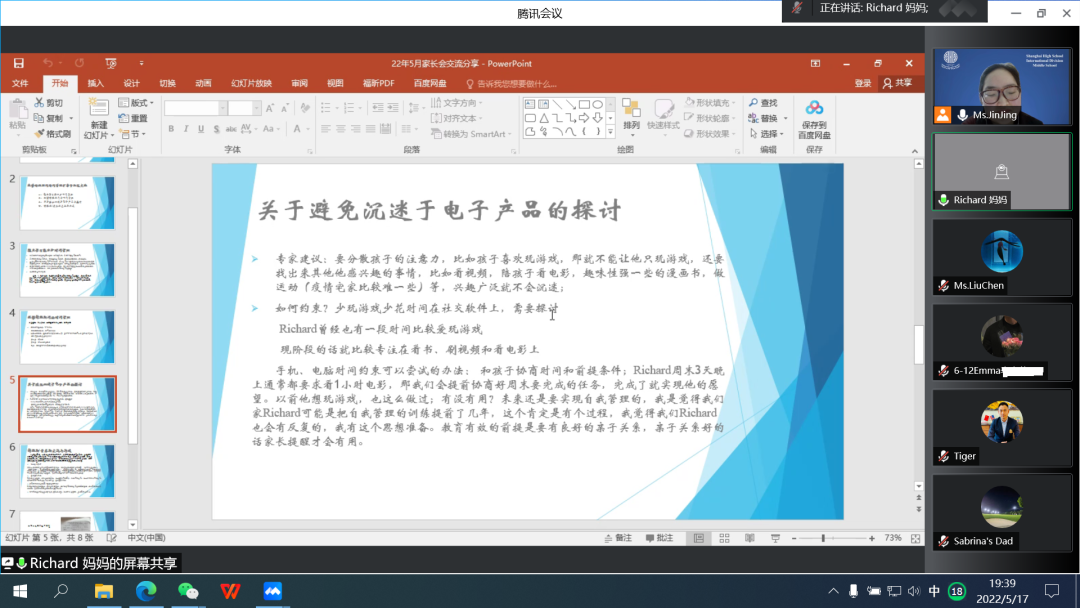The height and width of the screenshot is (608, 1080).
Task: Toggle the Comments (批注) pane
Action: (x=659, y=538)
